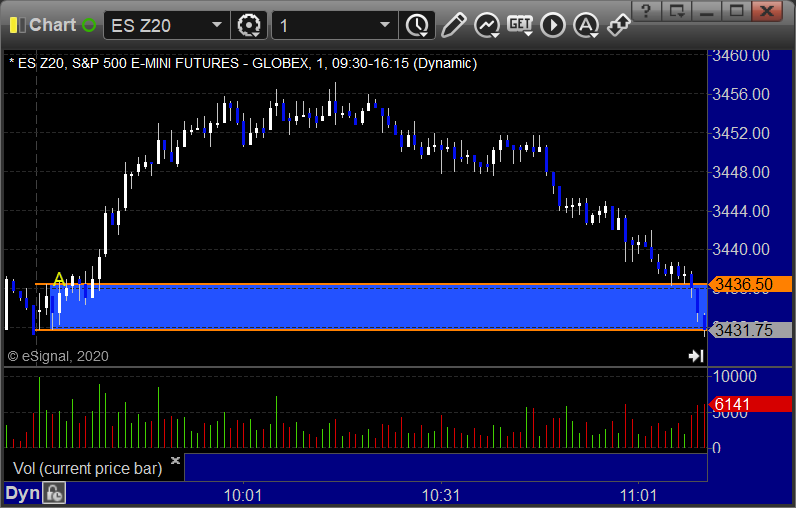This screenshot has width=796, height=508.
Task: Click the gray 3431.75 price label
Action: (750, 330)
